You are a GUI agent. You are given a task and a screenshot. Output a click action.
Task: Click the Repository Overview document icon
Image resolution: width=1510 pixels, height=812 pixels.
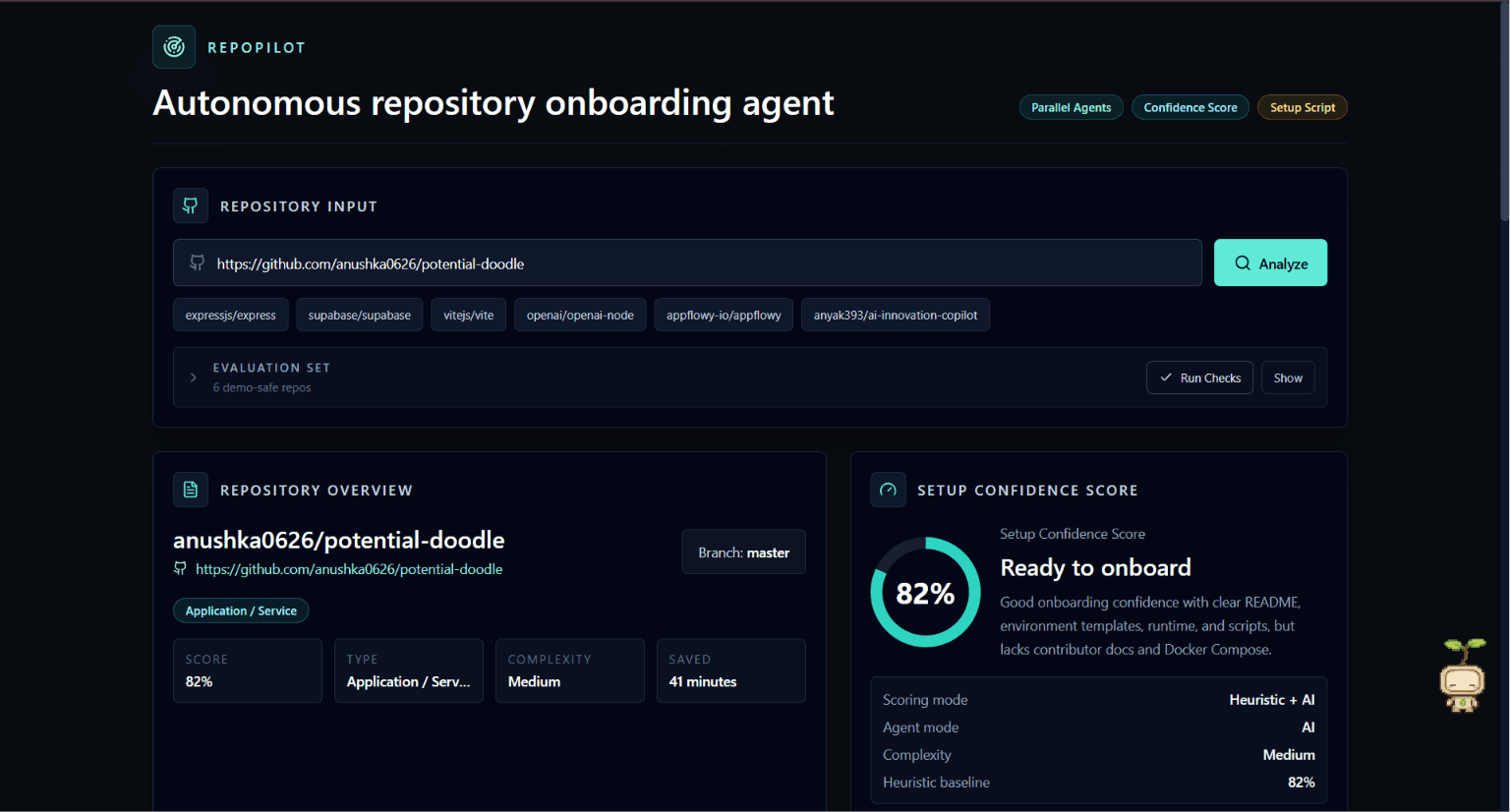[191, 490]
